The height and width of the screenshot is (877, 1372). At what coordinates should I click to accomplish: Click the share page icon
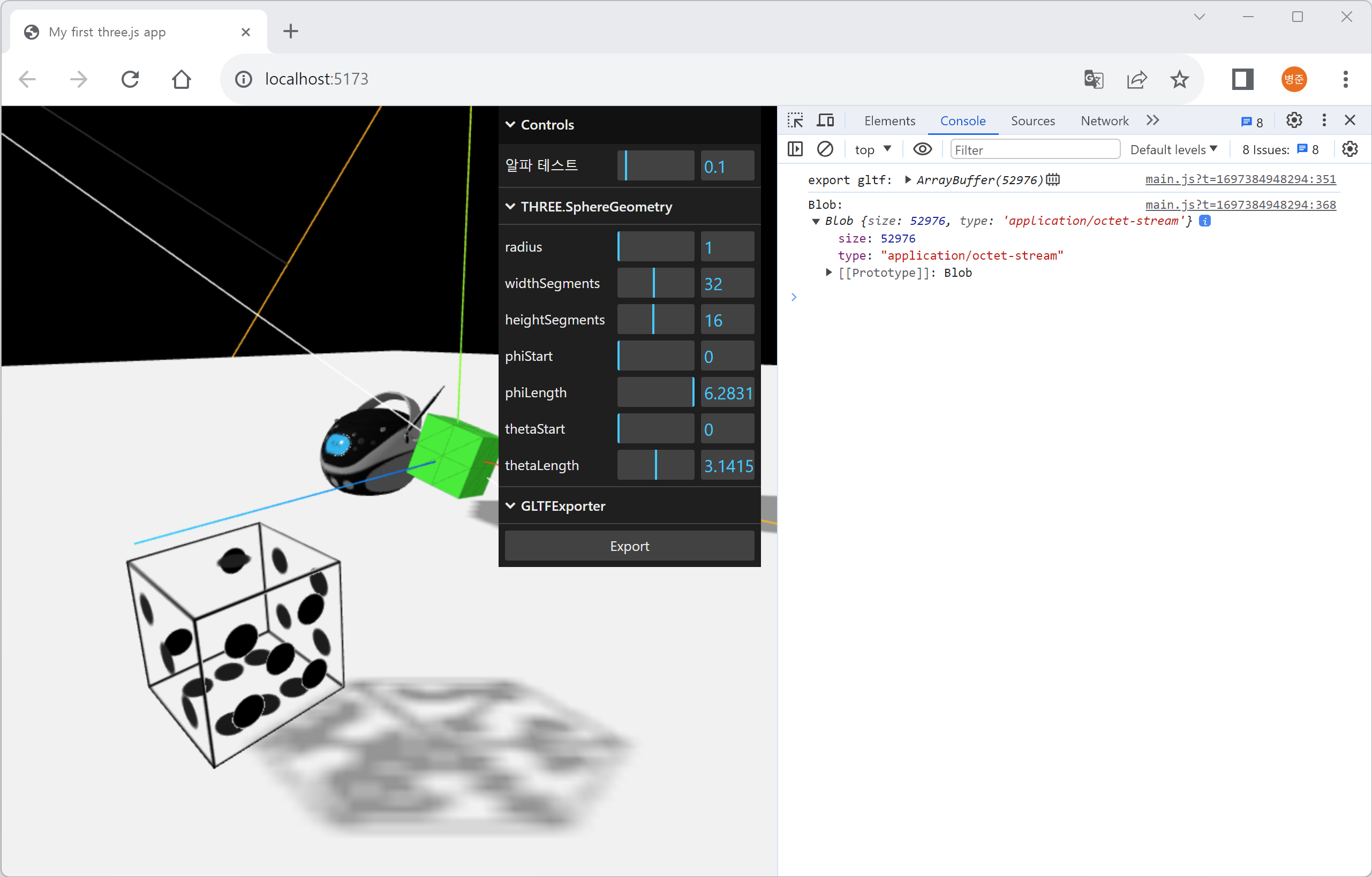pyautogui.click(x=1137, y=79)
